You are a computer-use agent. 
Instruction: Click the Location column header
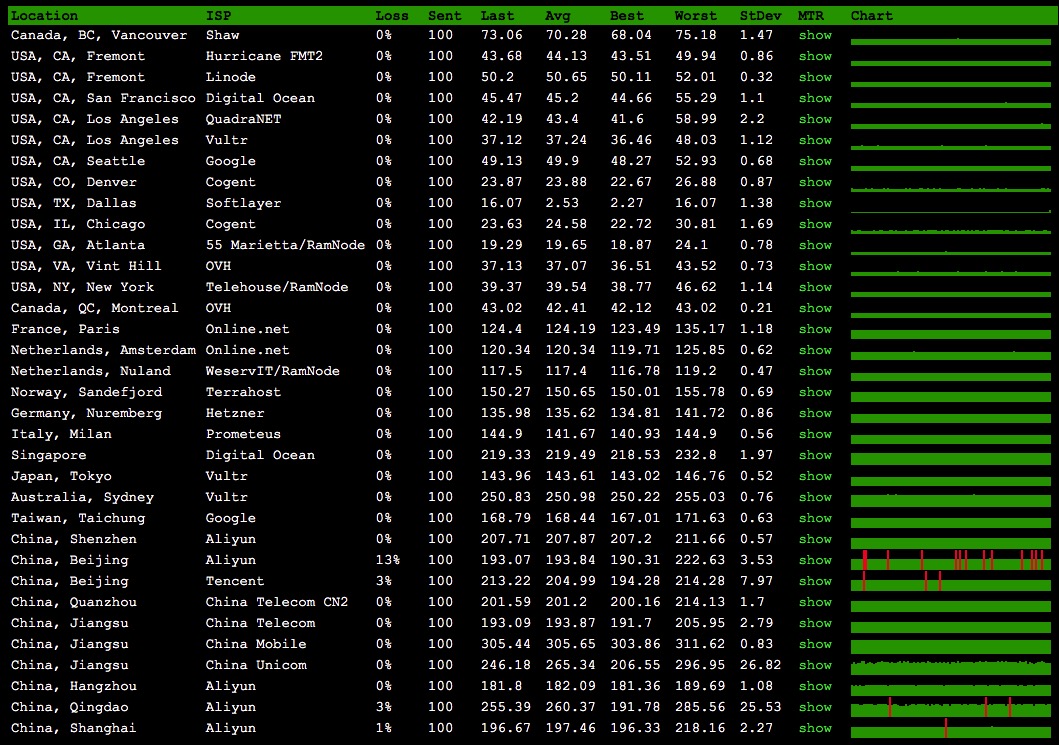(x=45, y=16)
